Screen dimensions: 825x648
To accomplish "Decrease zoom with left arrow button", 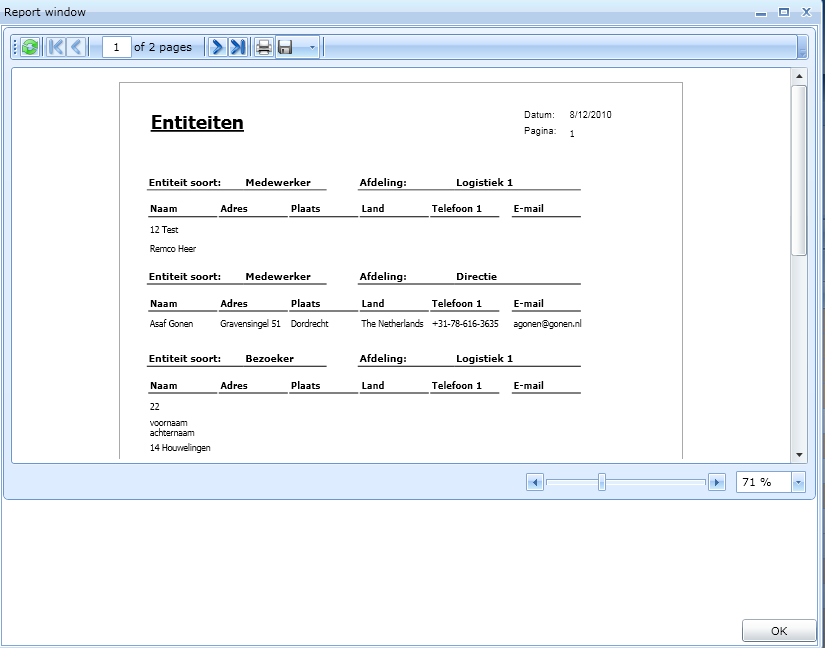I will tap(535, 482).
